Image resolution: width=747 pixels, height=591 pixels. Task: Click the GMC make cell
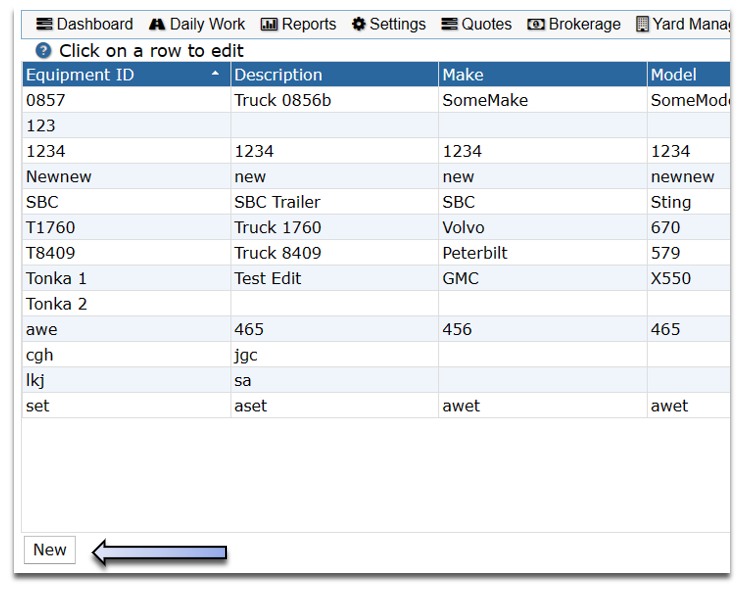(x=543, y=279)
